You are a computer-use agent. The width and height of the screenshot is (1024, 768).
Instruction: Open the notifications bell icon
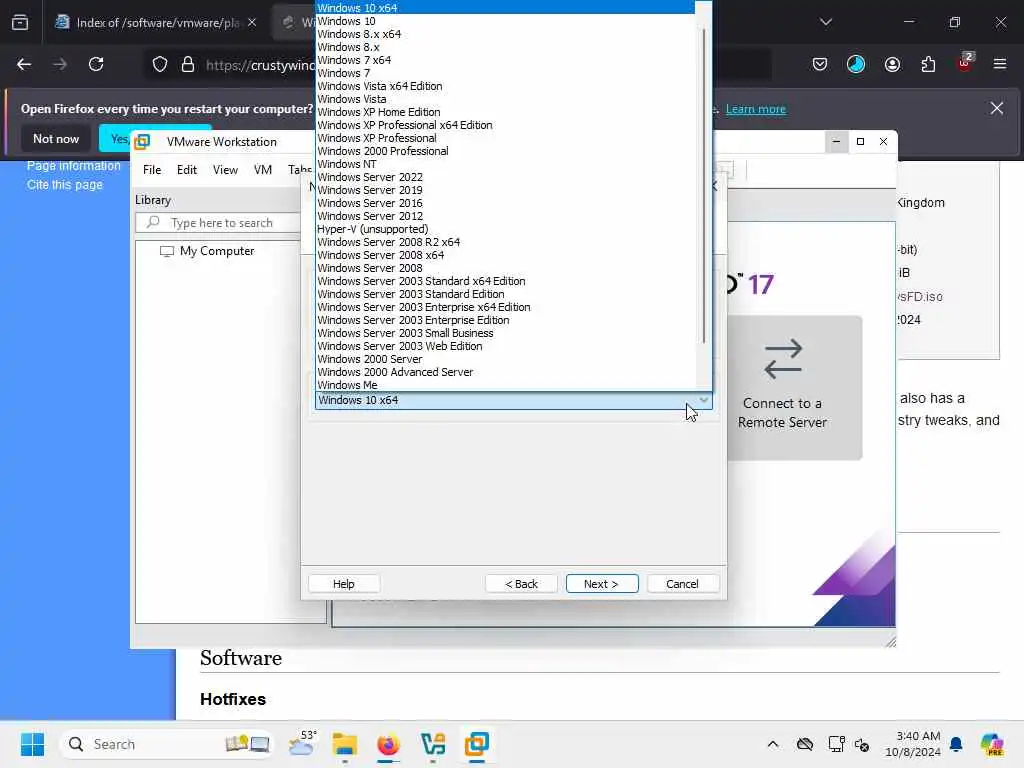tap(956, 744)
